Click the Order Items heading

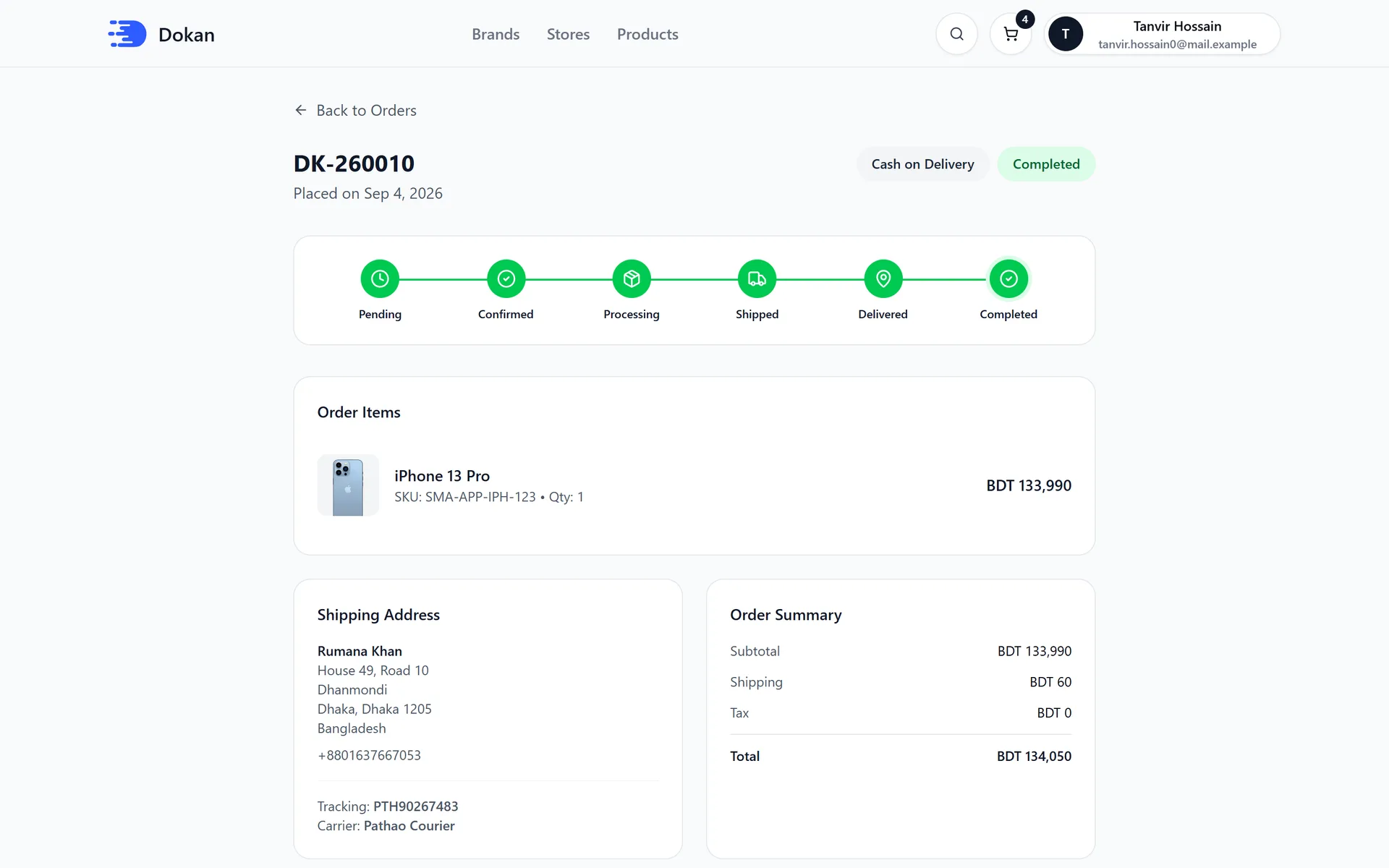pyautogui.click(x=359, y=412)
